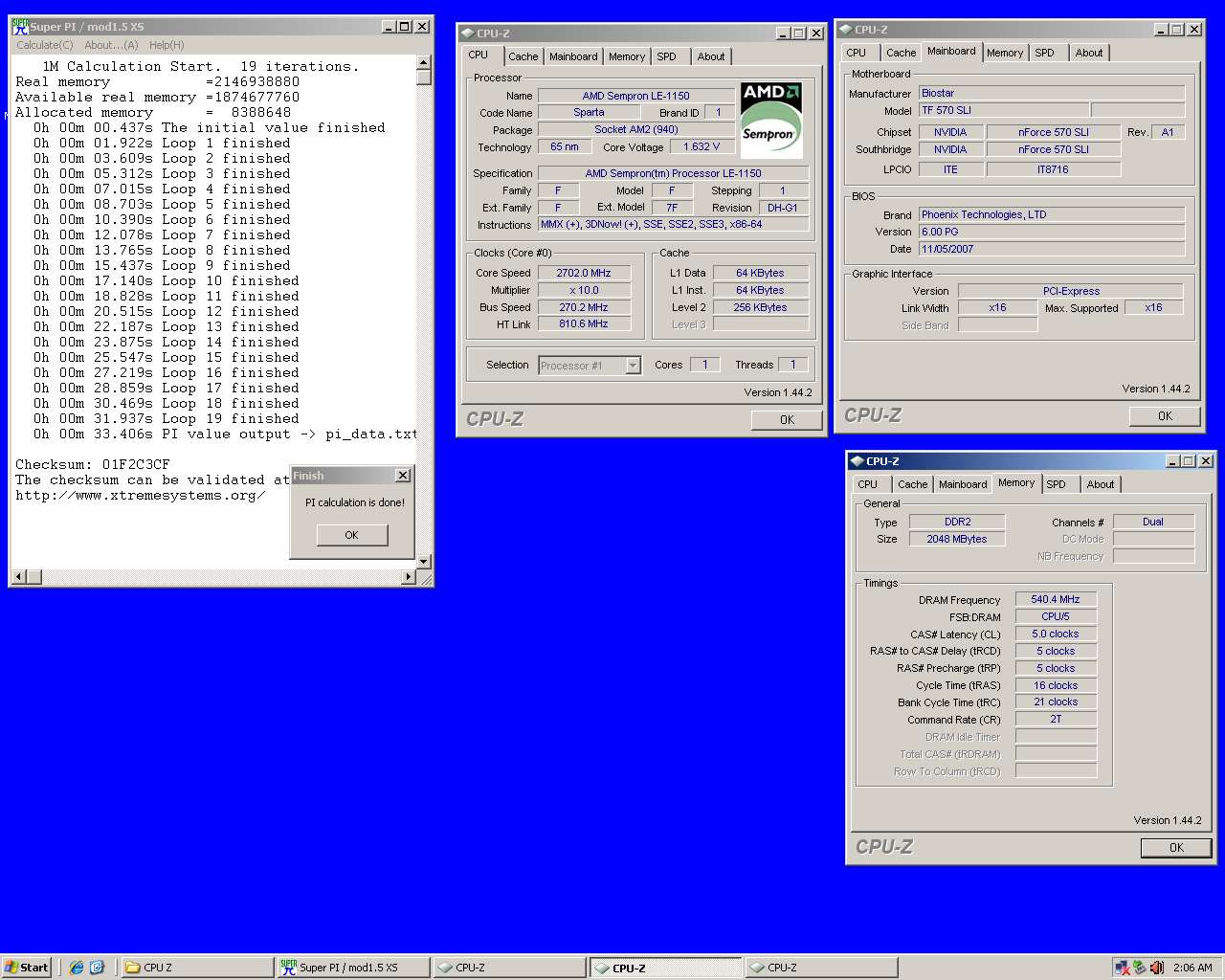Click Super PI horizontal scrollbar right arrow
1225x980 pixels.
click(409, 576)
